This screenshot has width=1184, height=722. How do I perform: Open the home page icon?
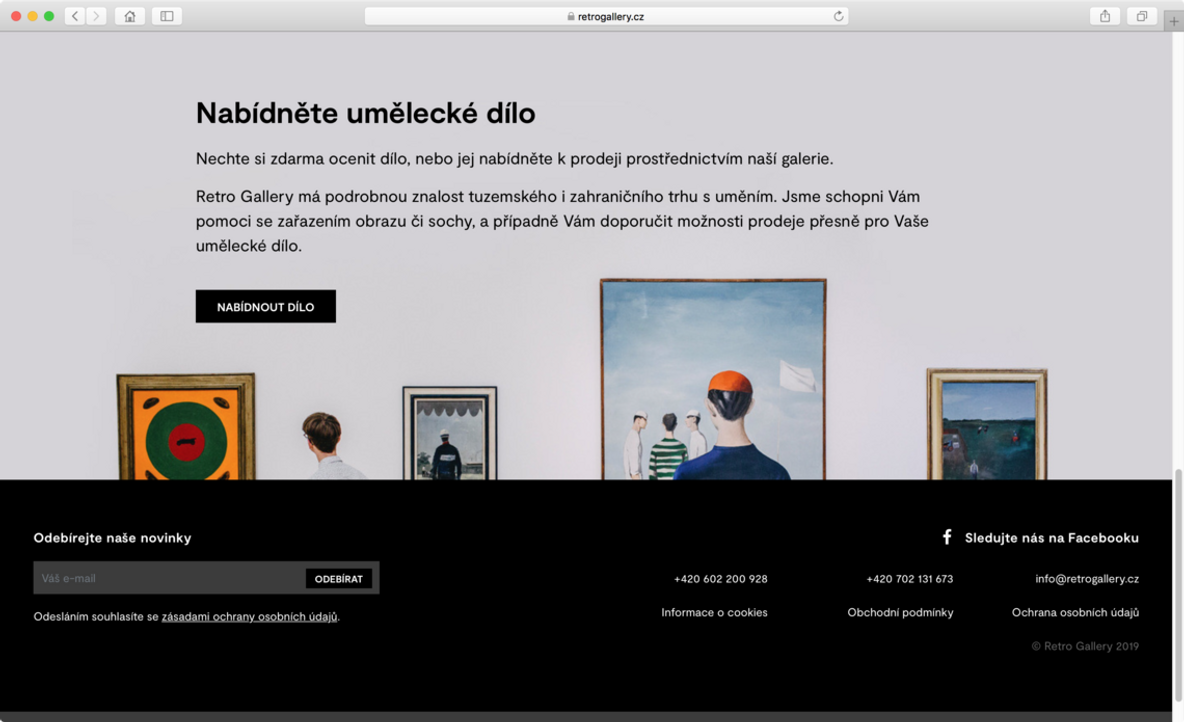tap(130, 16)
